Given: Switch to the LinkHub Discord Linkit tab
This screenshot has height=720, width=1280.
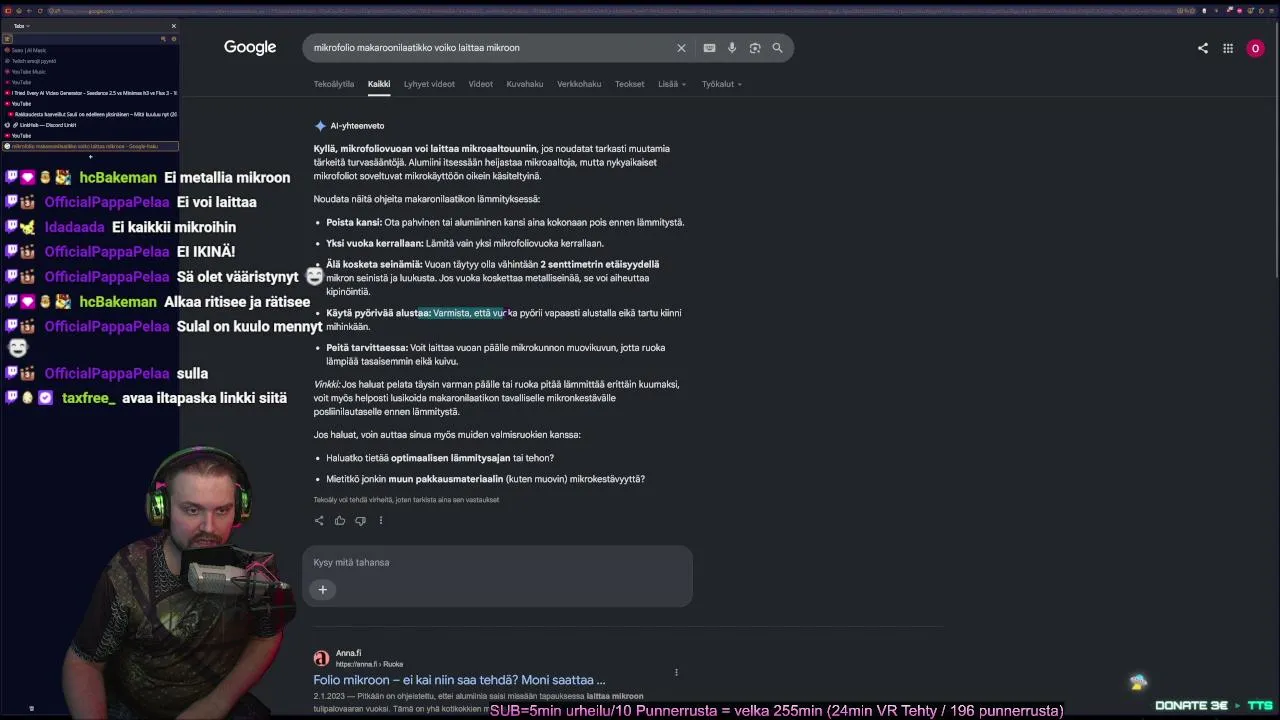Looking at the screenshot, I should click(x=90, y=125).
